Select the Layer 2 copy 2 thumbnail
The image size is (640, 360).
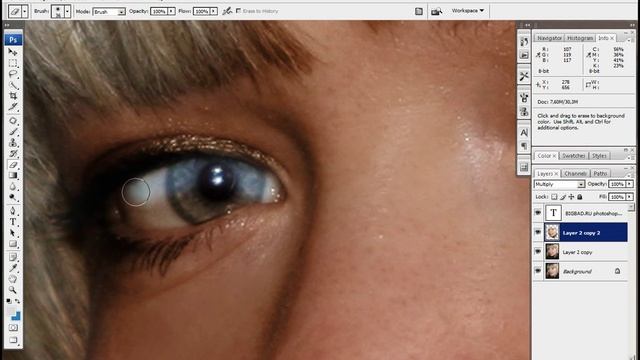[x=552, y=232]
